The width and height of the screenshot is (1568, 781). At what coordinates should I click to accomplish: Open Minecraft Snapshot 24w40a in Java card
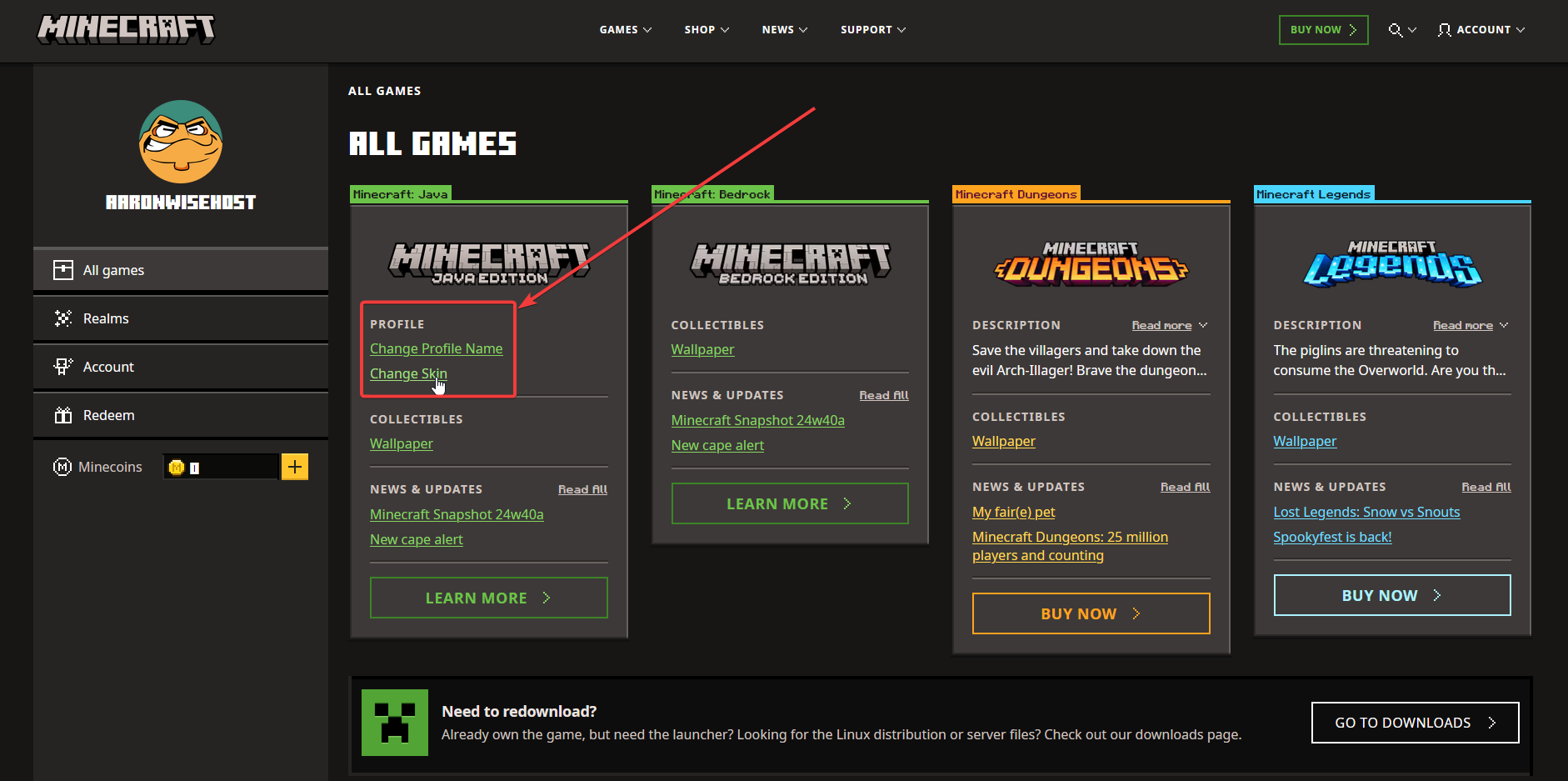[x=457, y=514]
